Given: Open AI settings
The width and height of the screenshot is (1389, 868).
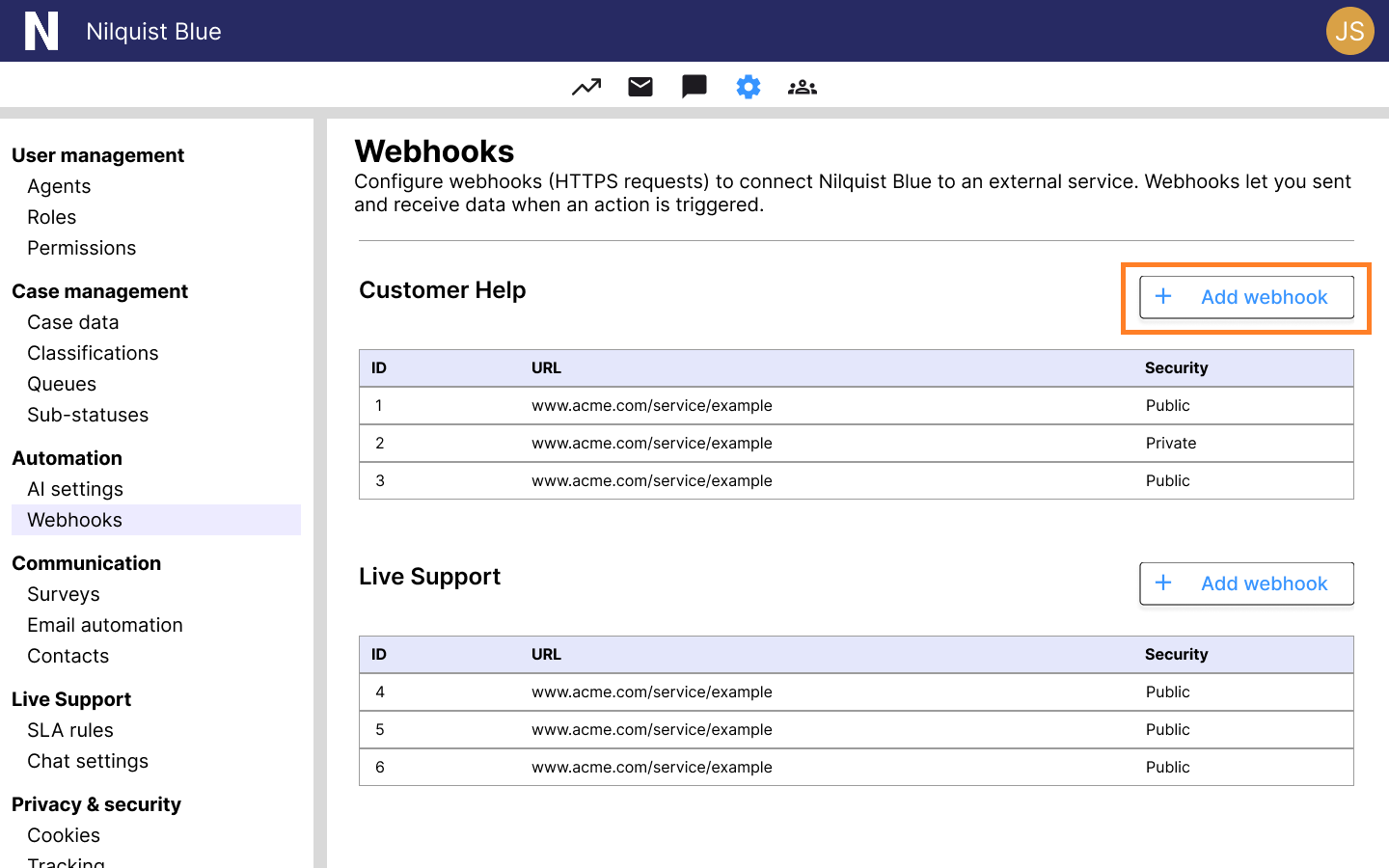Looking at the screenshot, I should [75, 489].
